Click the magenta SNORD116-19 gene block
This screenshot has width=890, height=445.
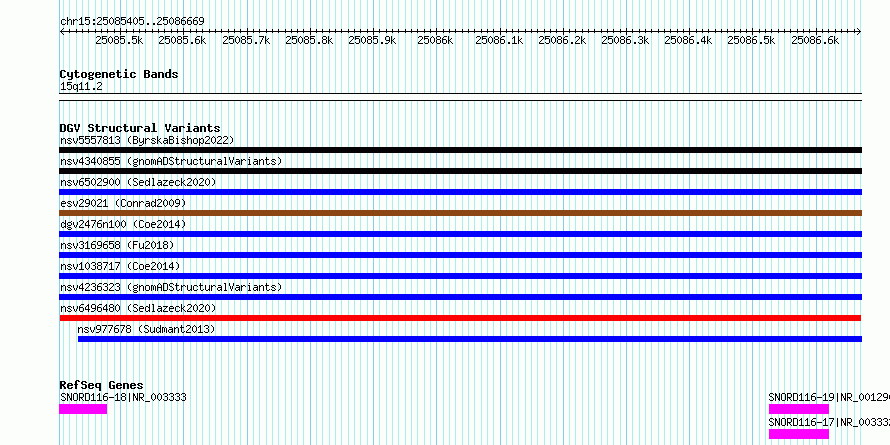[x=799, y=409]
